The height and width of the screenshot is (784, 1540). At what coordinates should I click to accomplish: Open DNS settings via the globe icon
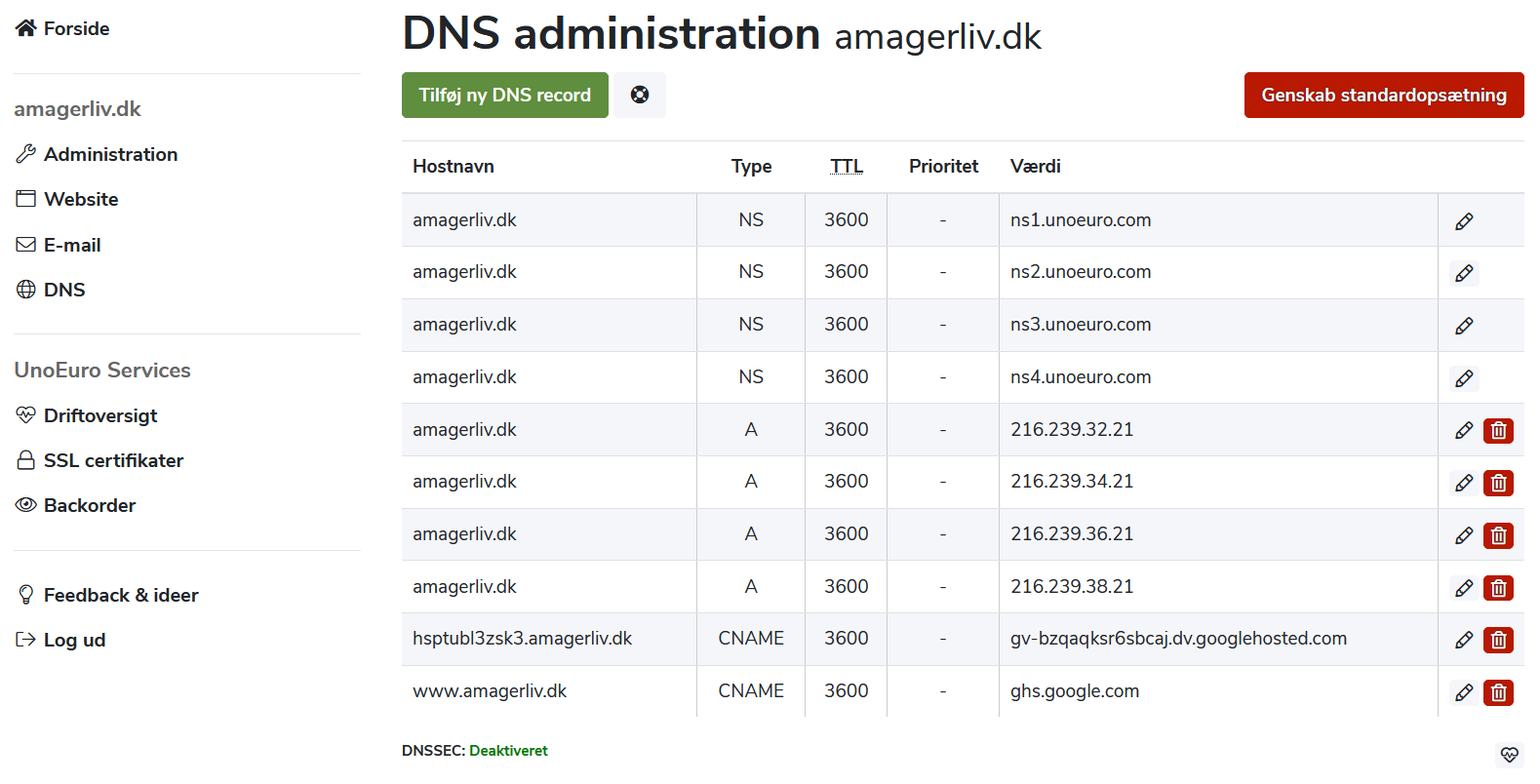point(25,290)
